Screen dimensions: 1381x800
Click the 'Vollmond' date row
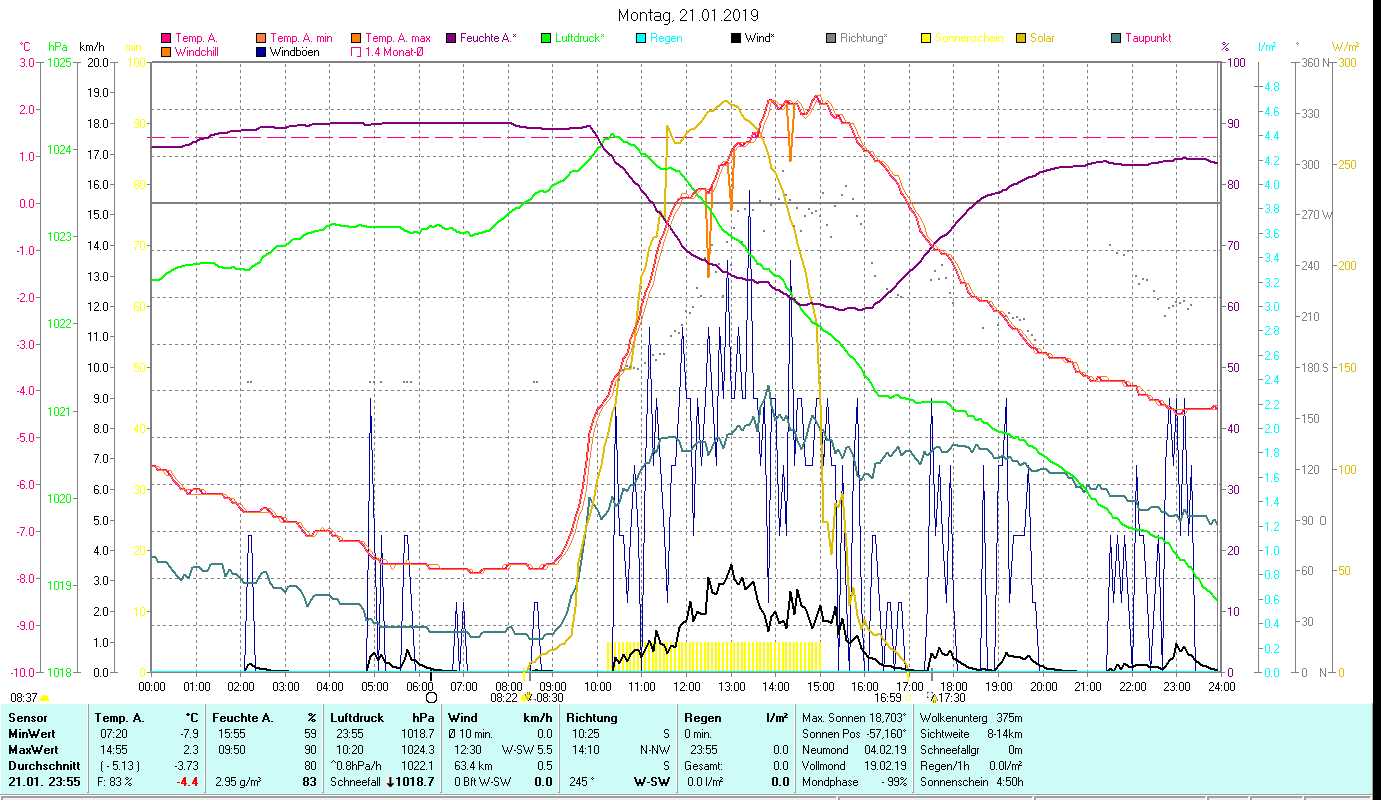pos(855,766)
